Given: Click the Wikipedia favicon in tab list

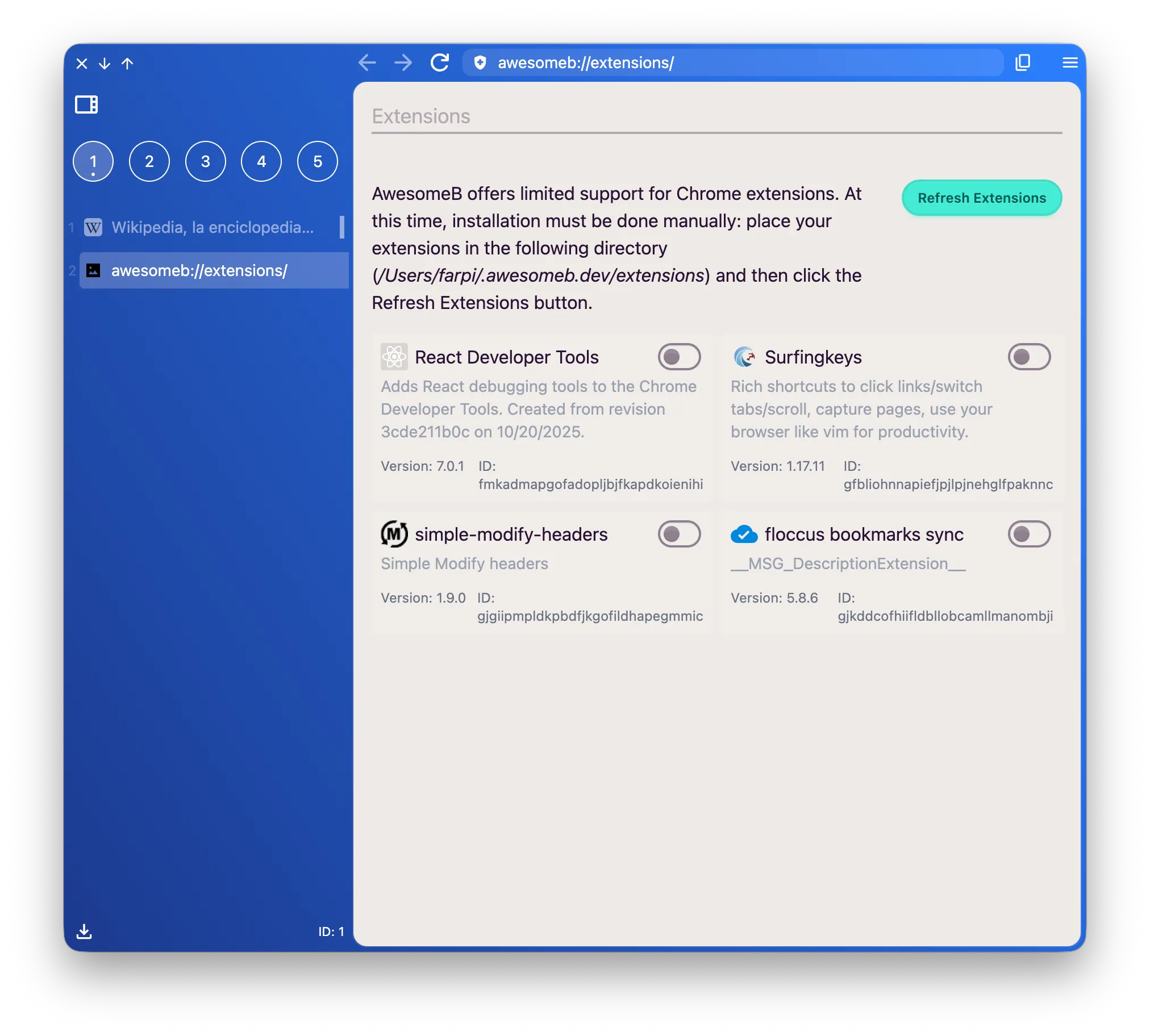Looking at the screenshot, I should [93, 228].
